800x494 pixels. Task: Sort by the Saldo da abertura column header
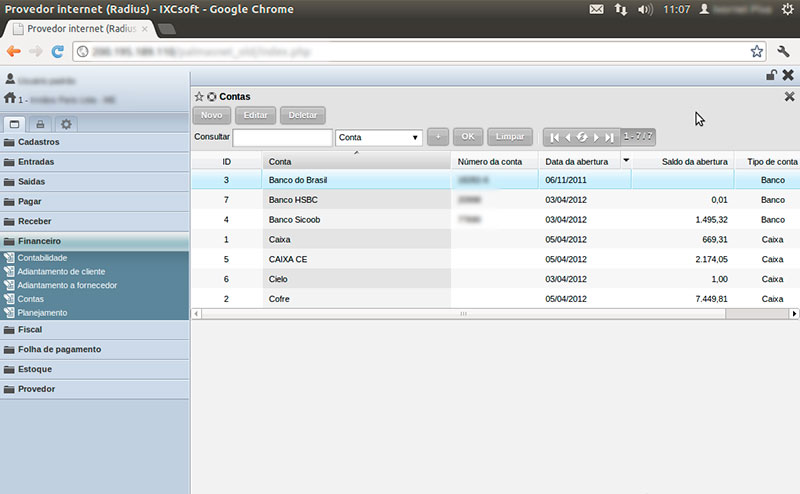683,161
